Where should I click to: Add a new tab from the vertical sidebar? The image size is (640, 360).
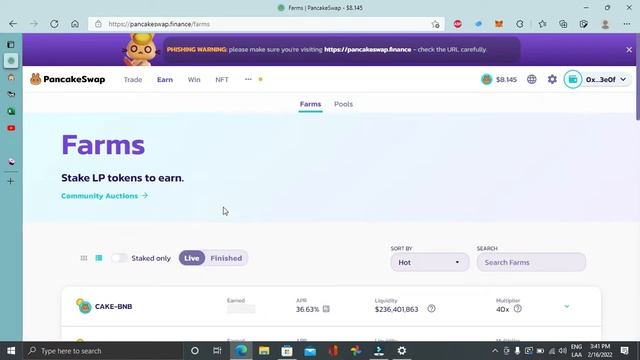pos(11,181)
